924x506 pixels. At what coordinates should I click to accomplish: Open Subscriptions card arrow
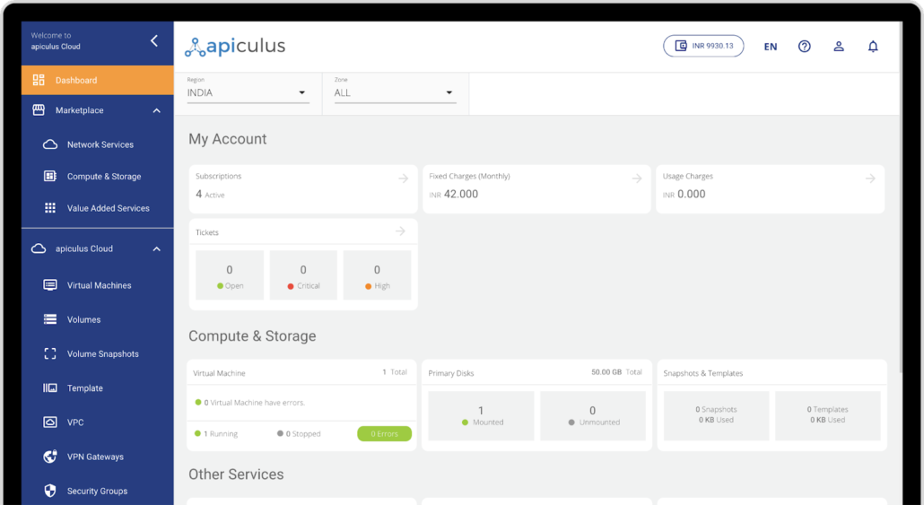(x=403, y=178)
